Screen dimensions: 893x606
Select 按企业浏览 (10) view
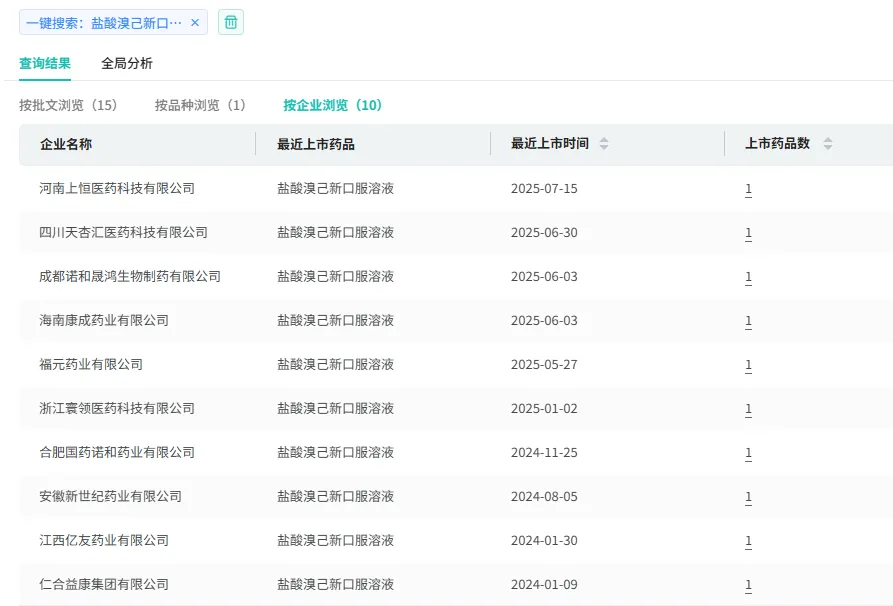point(332,105)
